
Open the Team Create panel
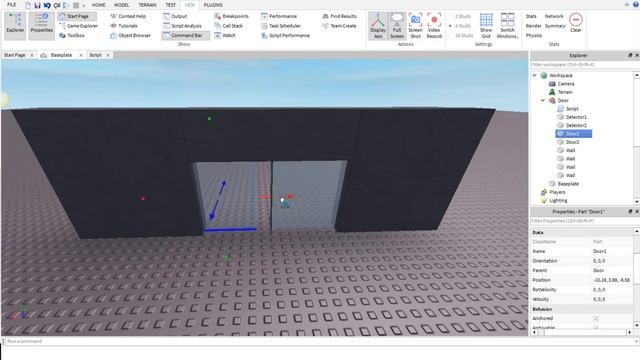[x=339, y=26]
